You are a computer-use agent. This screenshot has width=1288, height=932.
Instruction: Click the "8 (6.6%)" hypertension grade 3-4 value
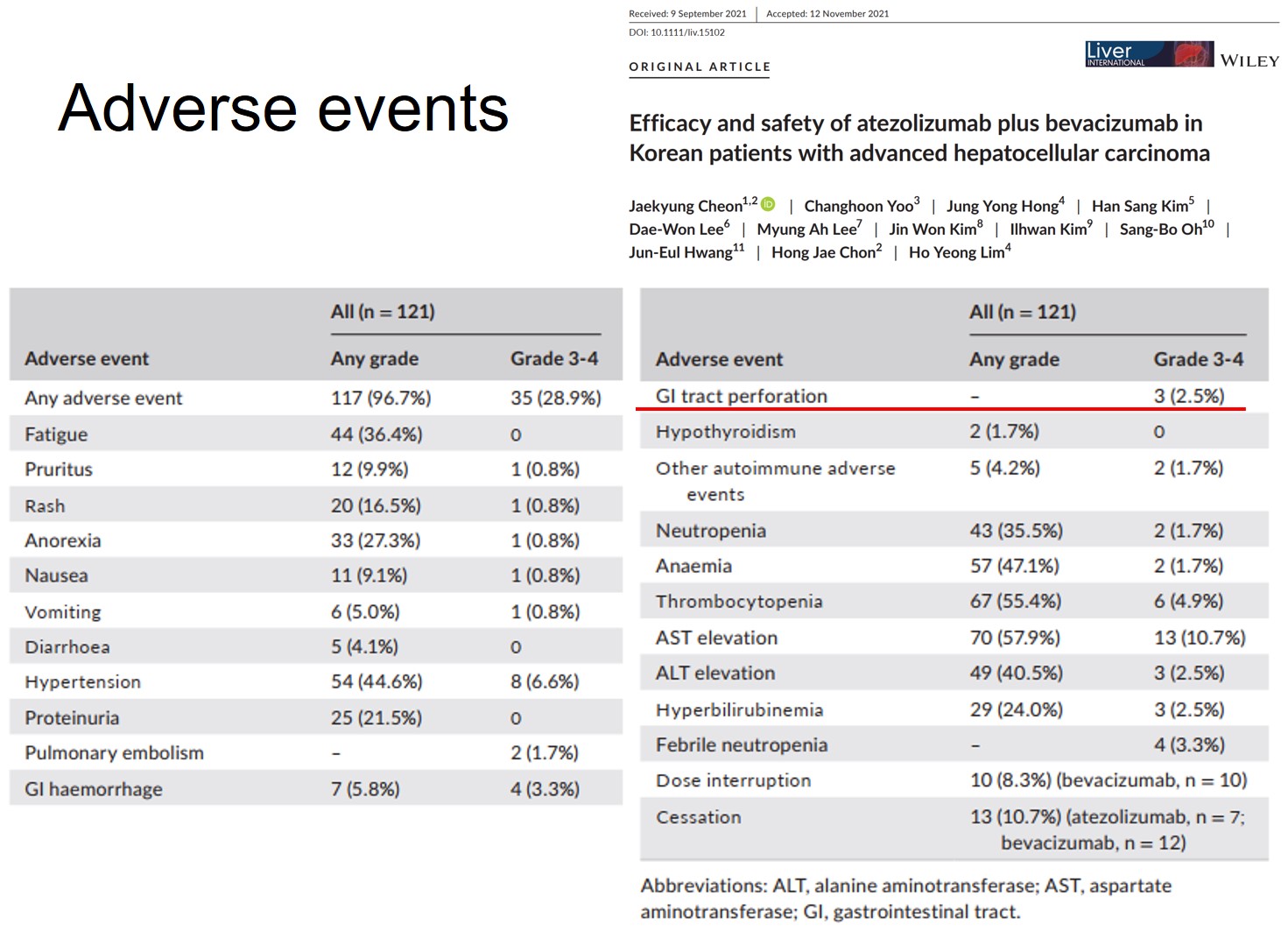[x=545, y=681]
